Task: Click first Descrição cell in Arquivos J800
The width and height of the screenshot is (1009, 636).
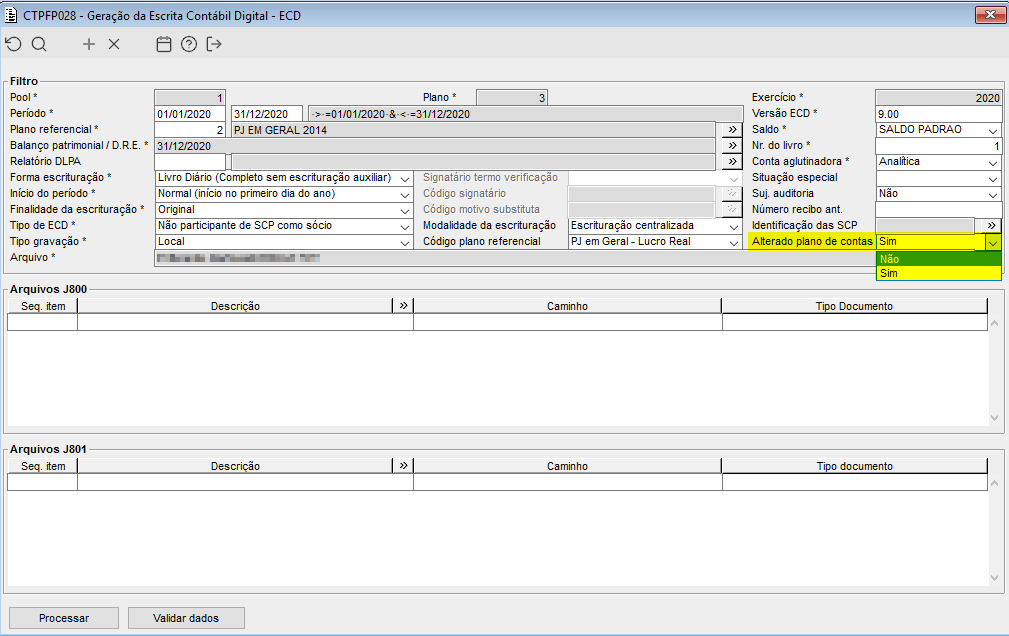Action: [x=245, y=322]
